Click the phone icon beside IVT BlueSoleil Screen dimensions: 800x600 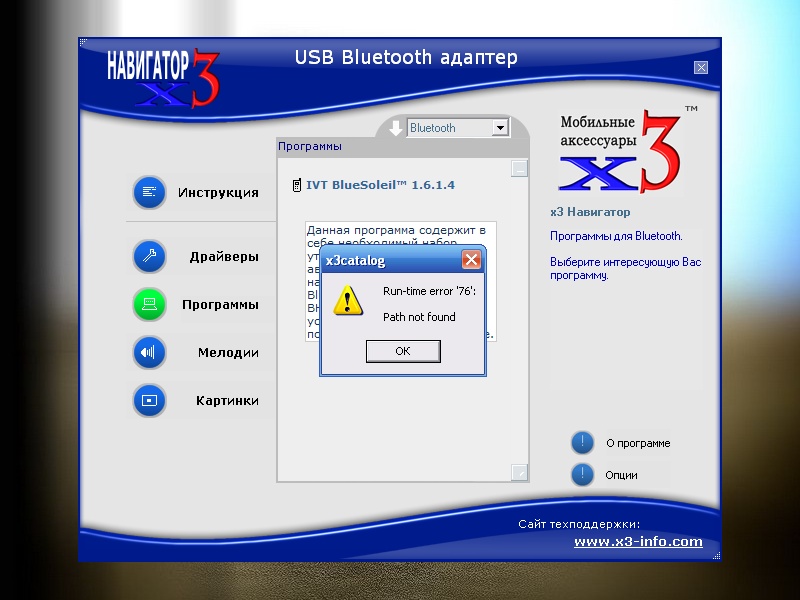tap(296, 185)
